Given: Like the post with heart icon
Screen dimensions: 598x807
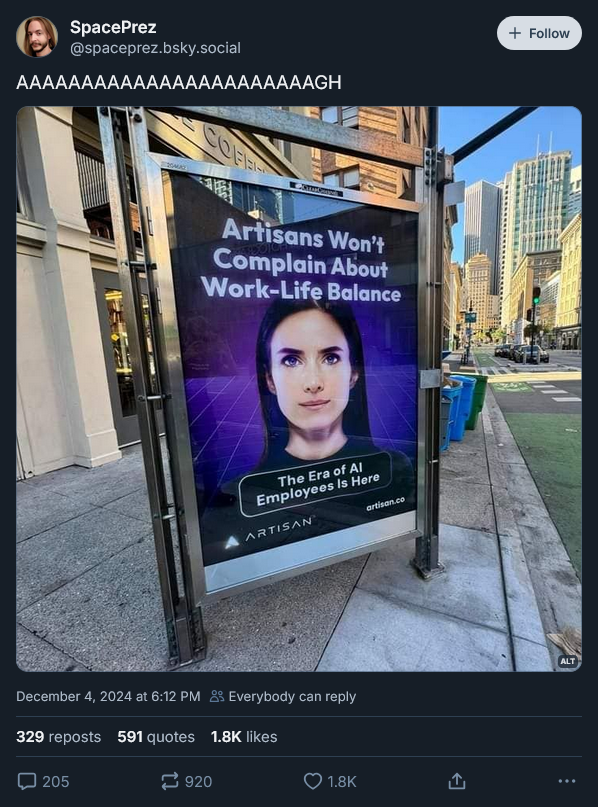Looking at the screenshot, I should pos(312,781).
